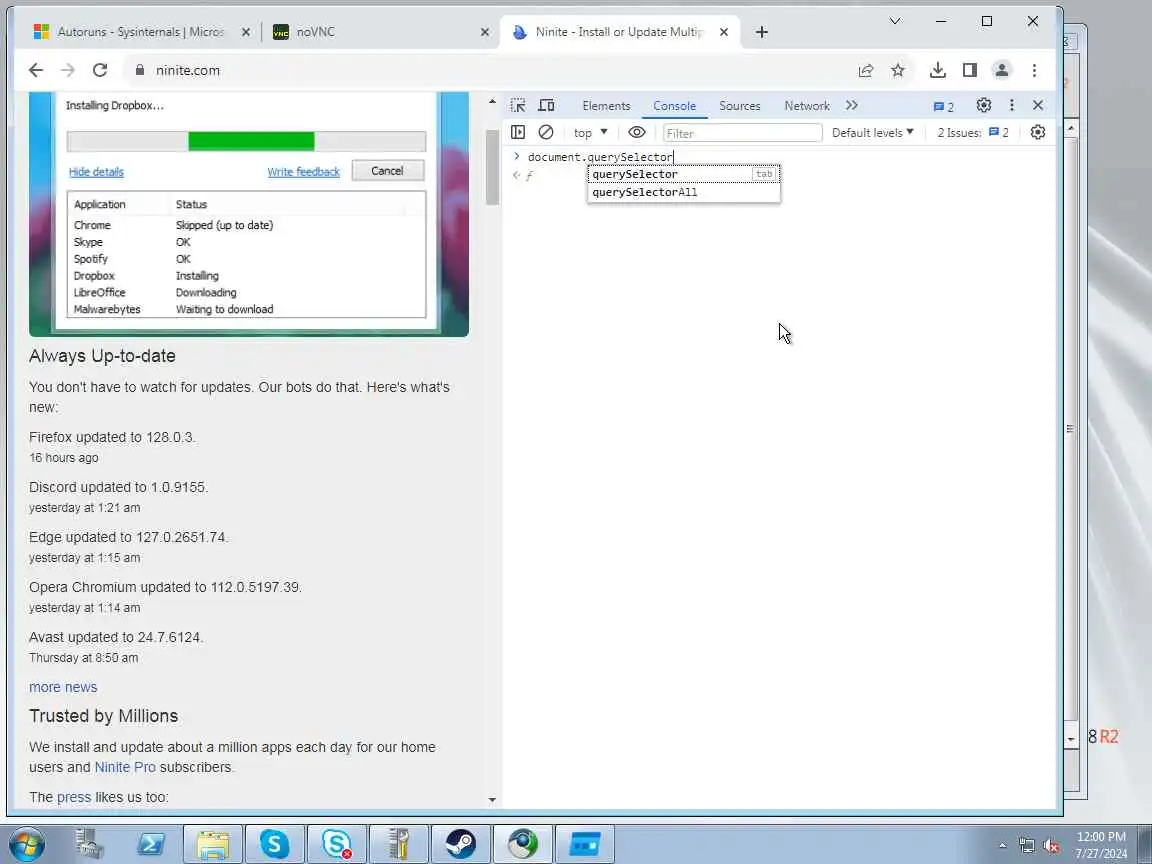
Task: Click the green install progress bar
Action: click(x=251, y=141)
